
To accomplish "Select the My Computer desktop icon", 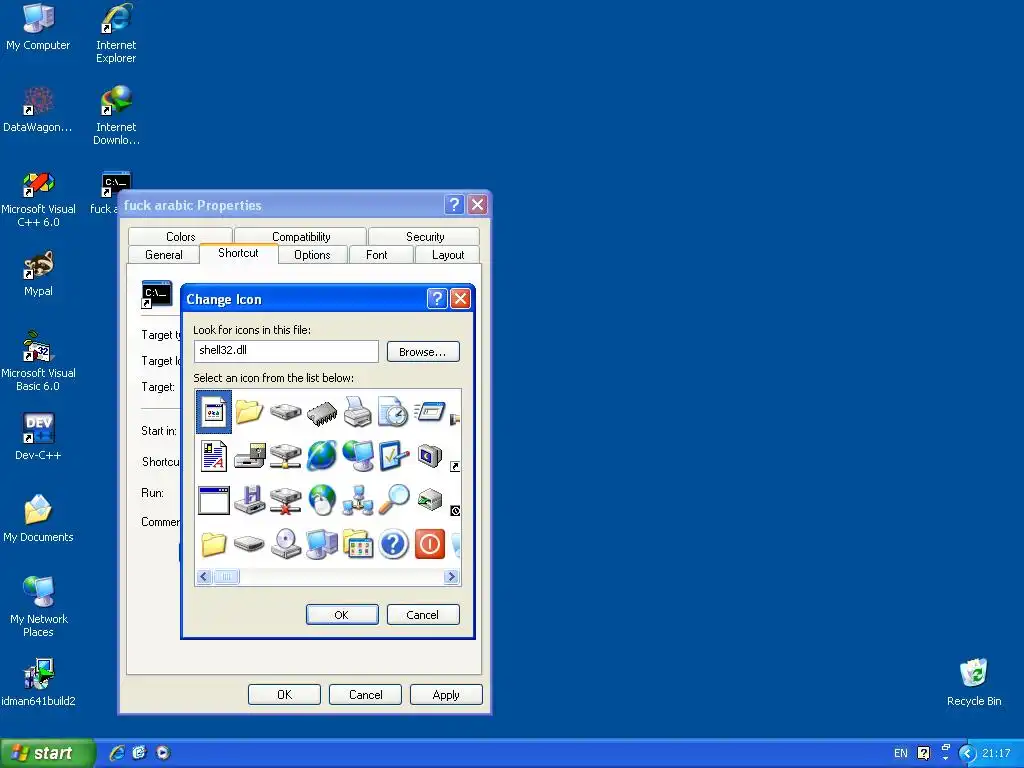I will 38,28.
